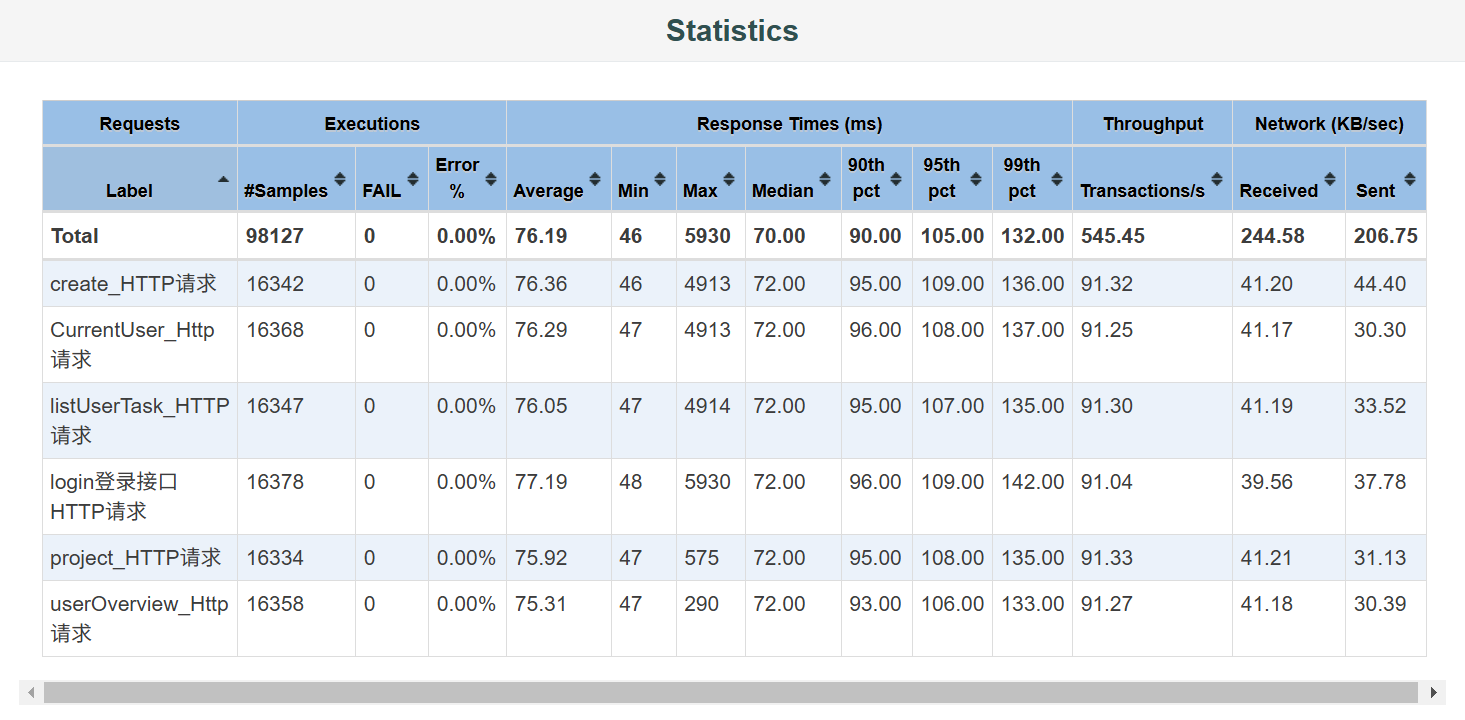Click the userOverview max value 290
This screenshot has height=720, width=1465.
pos(701,604)
